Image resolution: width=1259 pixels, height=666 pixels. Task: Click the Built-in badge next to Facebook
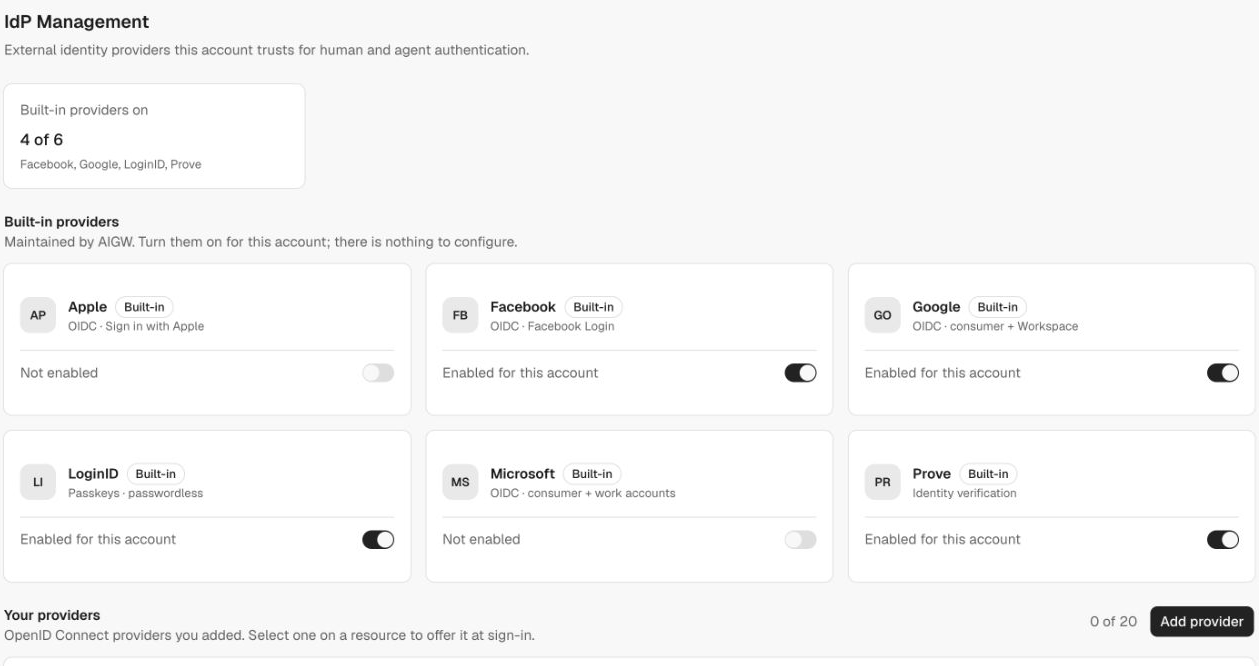click(x=593, y=307)
